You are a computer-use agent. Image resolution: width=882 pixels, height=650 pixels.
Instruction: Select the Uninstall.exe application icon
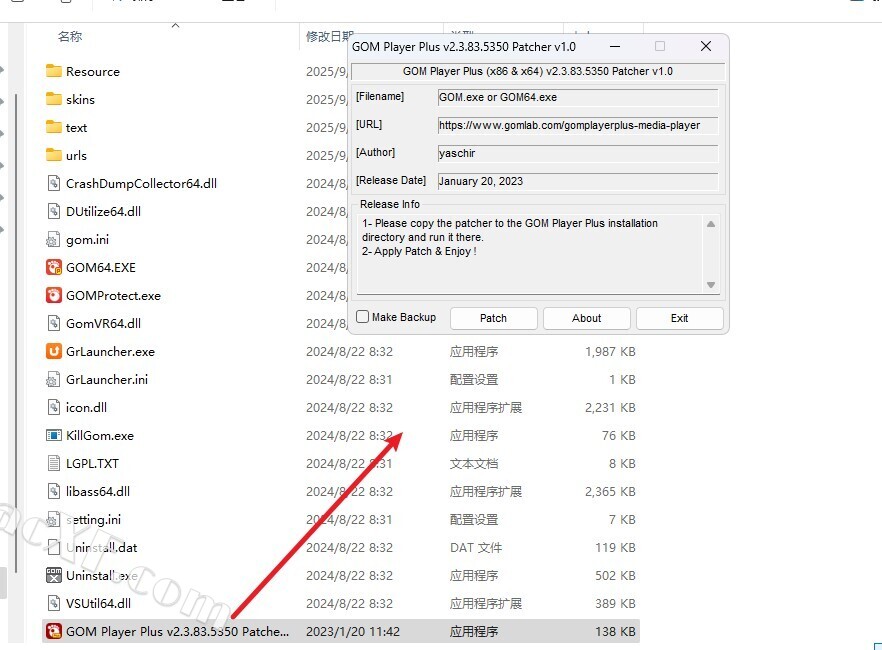pyautogui.click(x=53, y=575)
